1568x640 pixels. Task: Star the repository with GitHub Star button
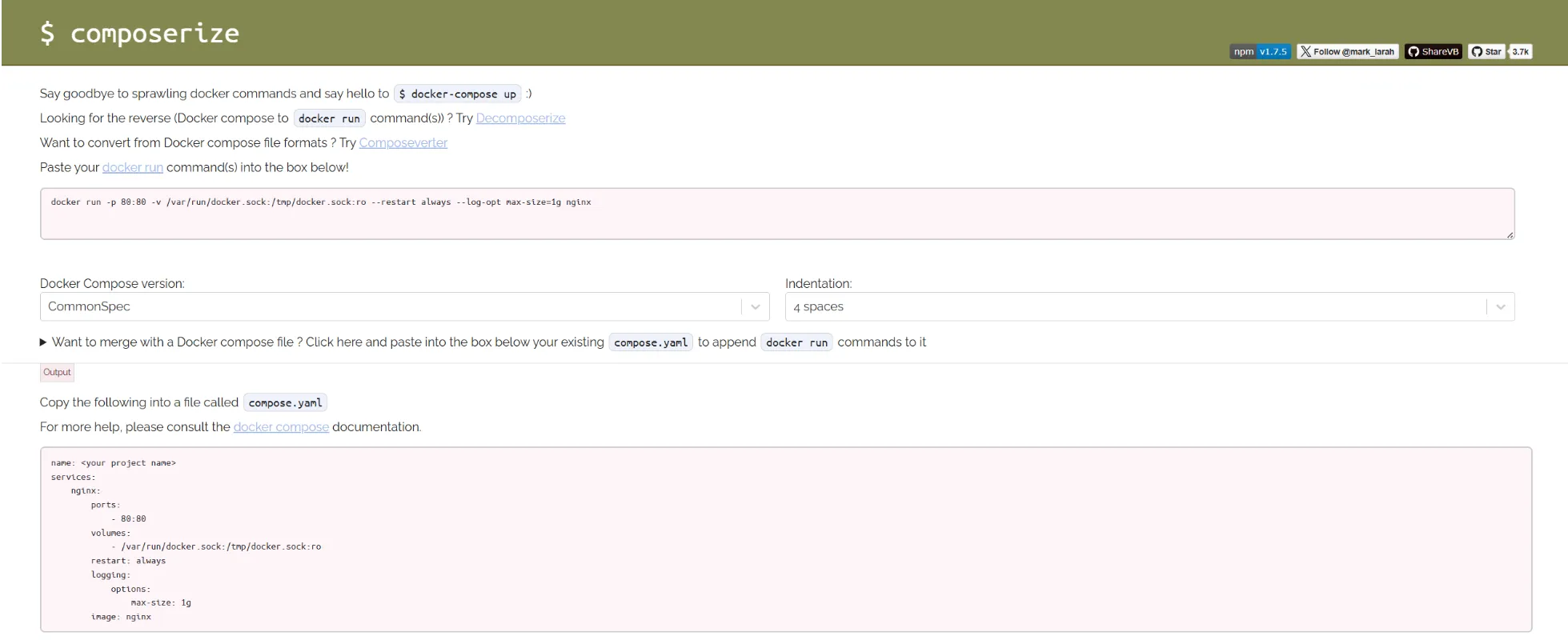click(1486, 52)
